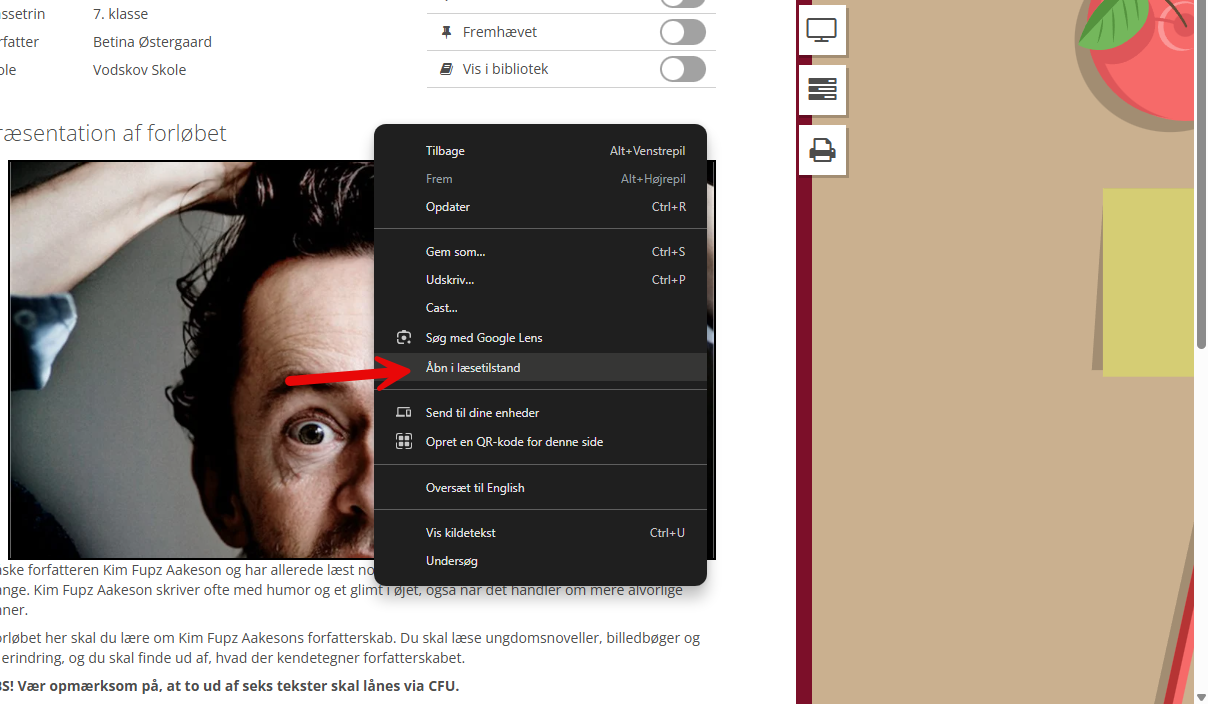Choose Udskriv... in context menu

coord(450,280)
